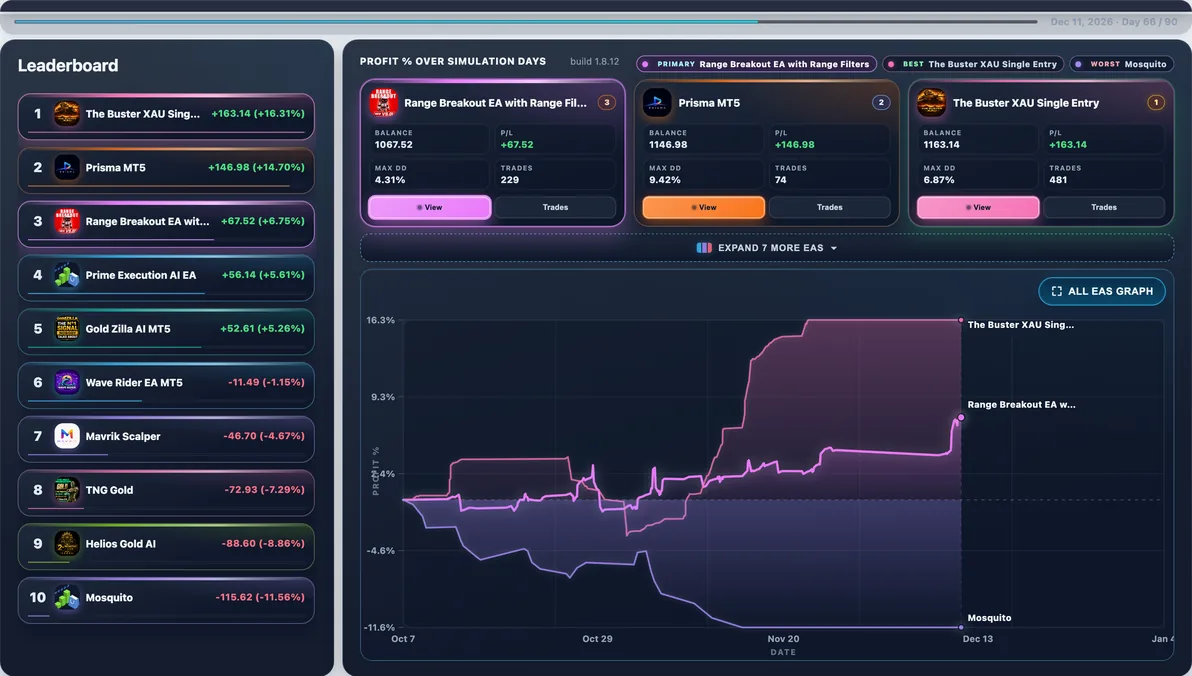Click Range Breakout EA leaderboard icon
The image size is (1192, 676).
[x=66, y=221]
